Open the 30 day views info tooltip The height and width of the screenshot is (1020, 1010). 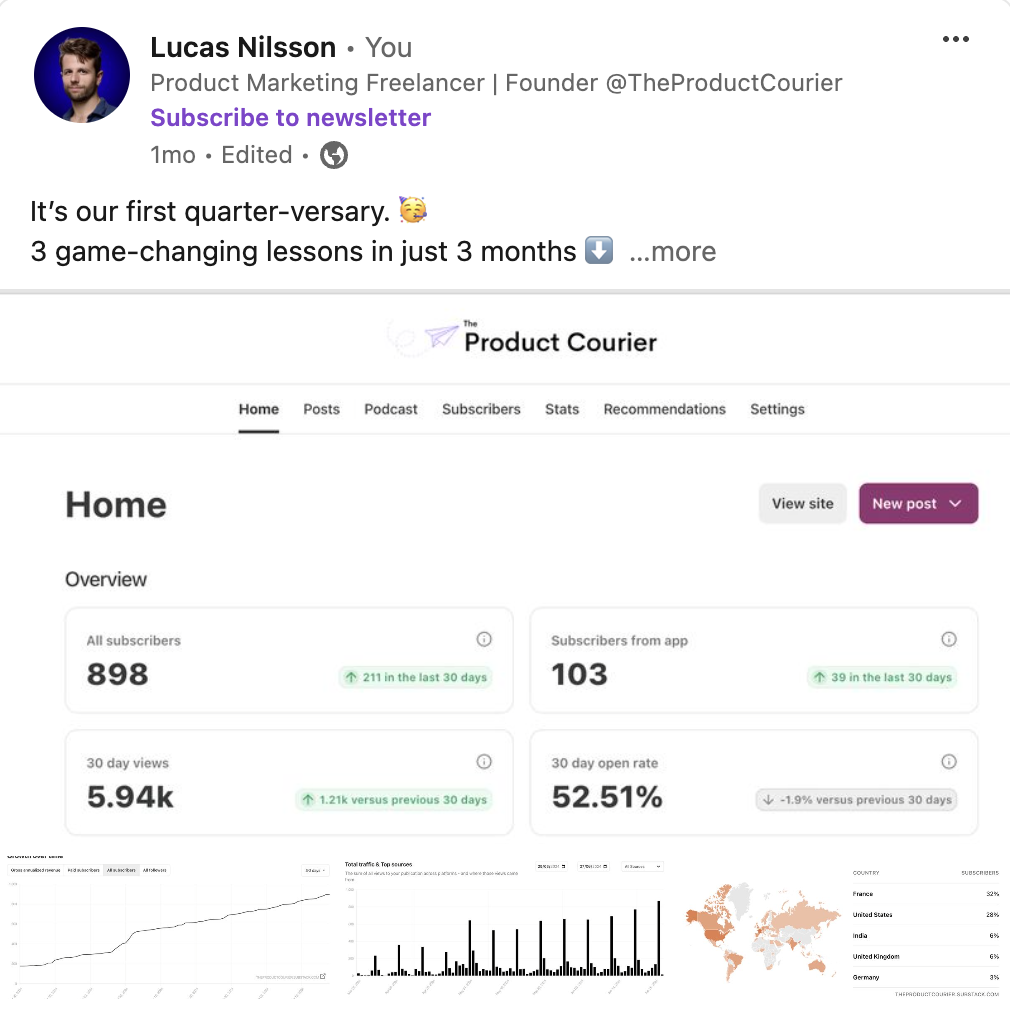(x=484, y=762)
